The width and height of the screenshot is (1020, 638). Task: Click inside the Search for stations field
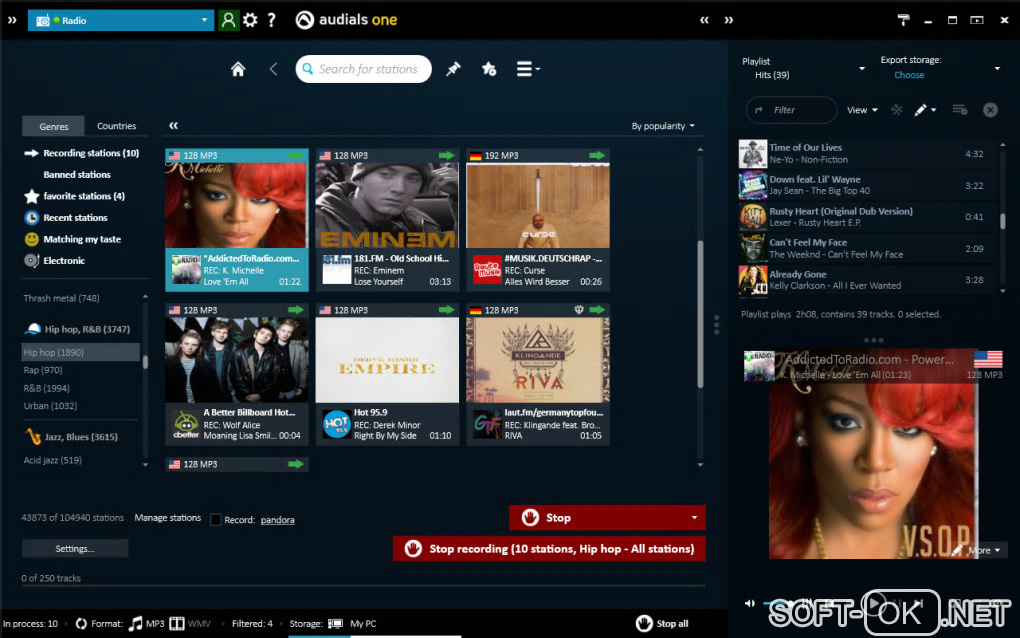pyautogui.click(x=364, y=69)
